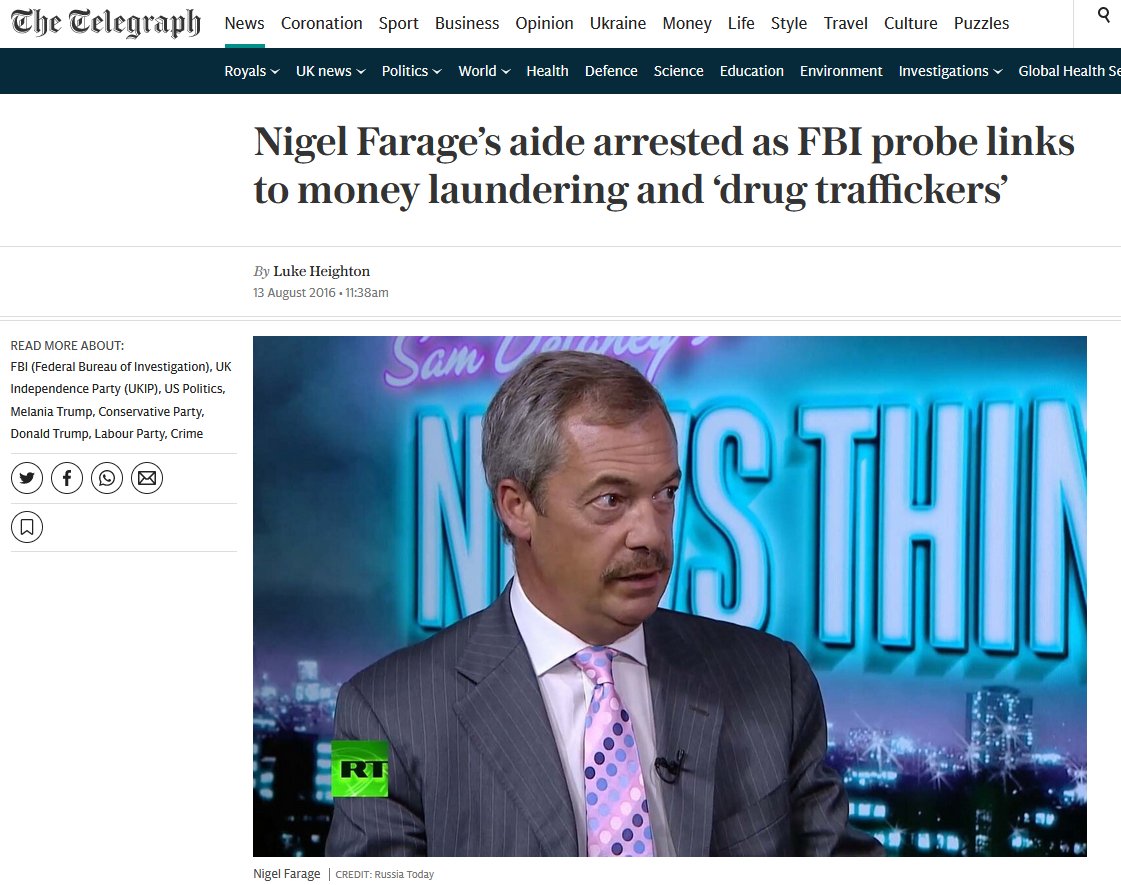The image size is (1121, 885).
Task: Open the search magnifier icon
Action: pos(1104,15)
